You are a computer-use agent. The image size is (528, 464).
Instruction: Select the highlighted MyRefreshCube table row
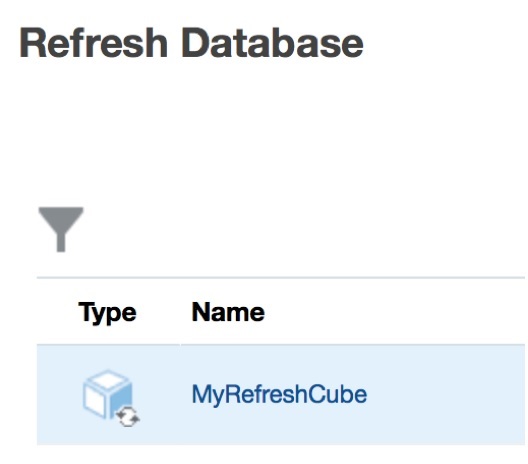(281, 395)
